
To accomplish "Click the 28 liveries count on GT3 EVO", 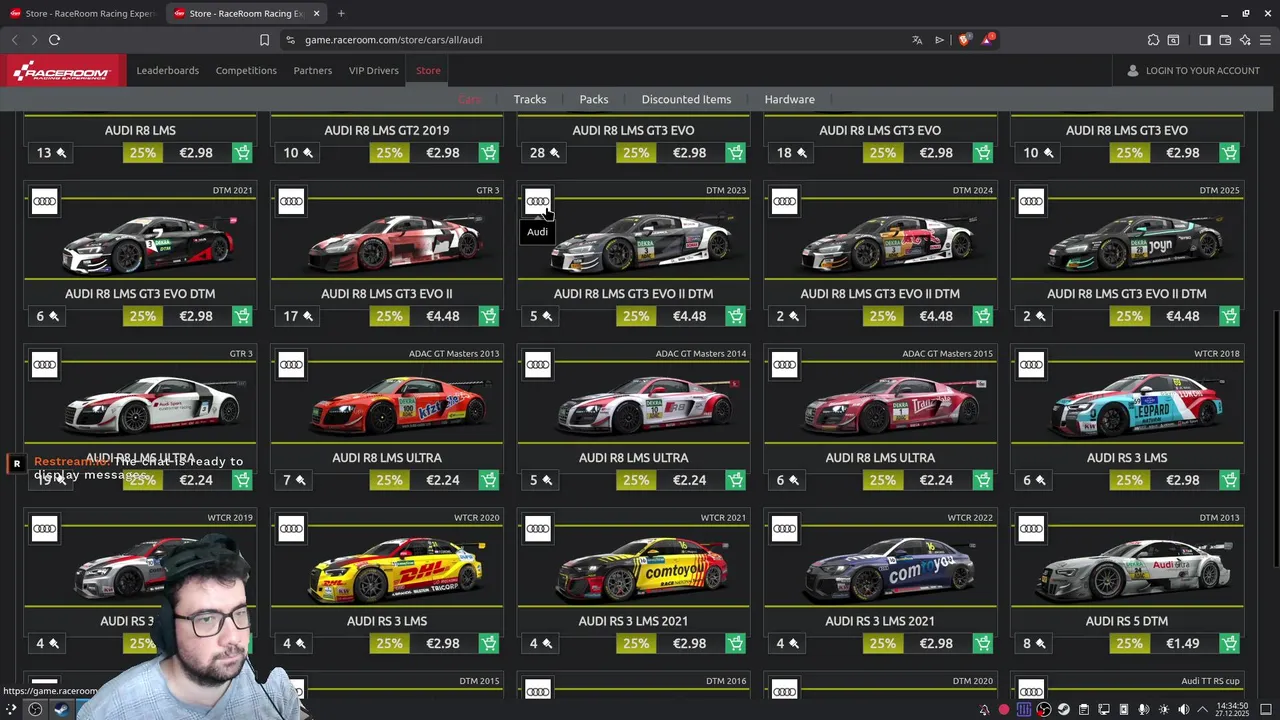I will 545,153.
